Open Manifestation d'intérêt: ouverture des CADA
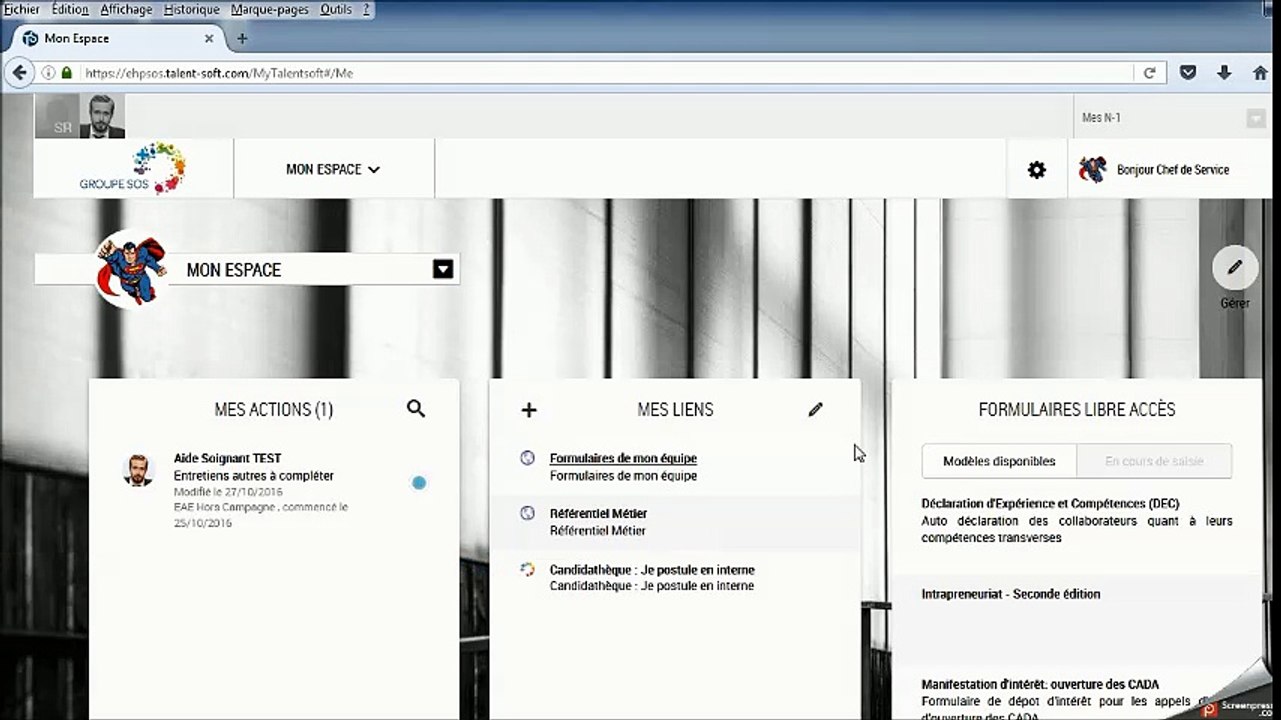The width and height of the screenshot is (1281, 720). [1040, 684]
